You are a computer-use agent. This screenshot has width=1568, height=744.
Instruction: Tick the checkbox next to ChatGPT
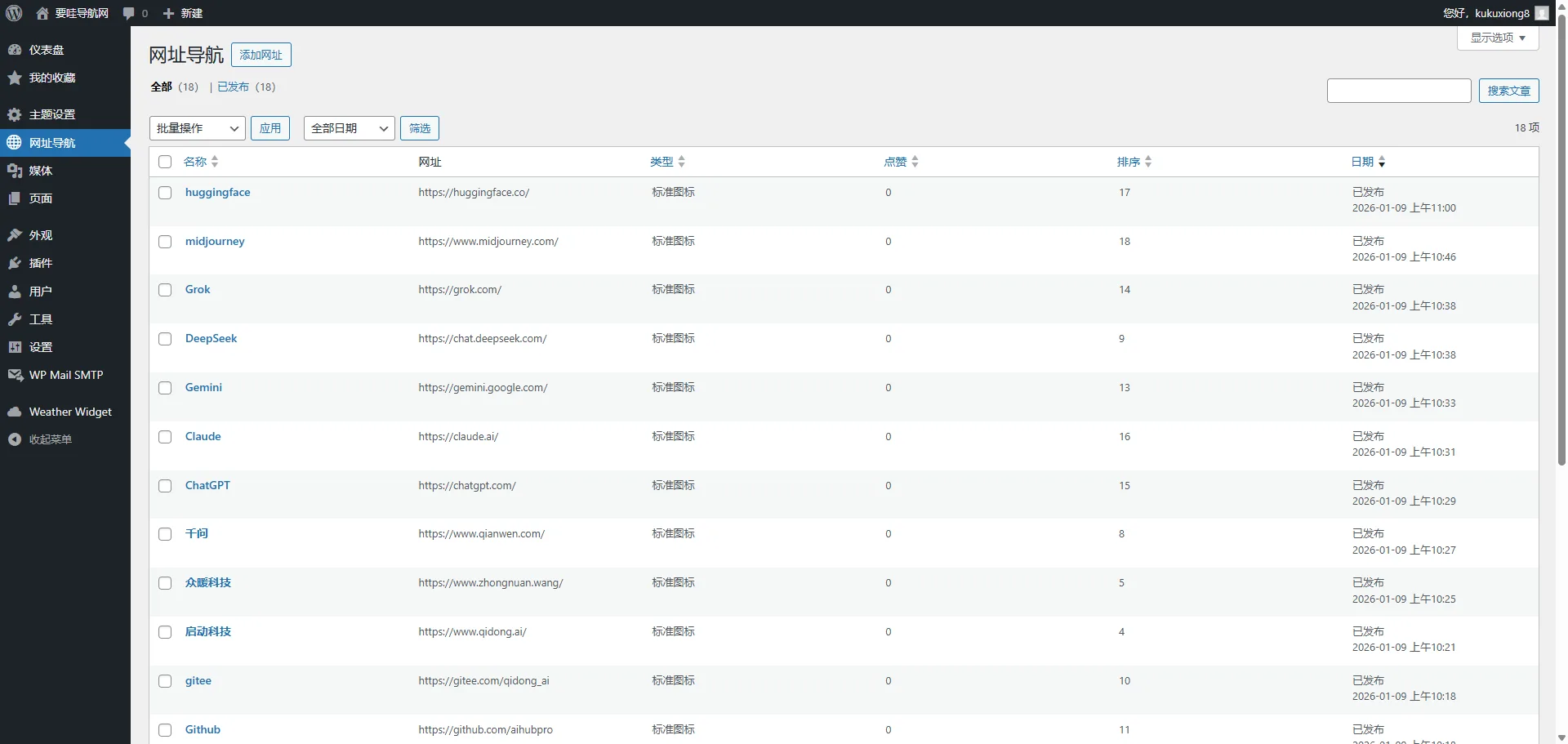(x=164, y=486)
